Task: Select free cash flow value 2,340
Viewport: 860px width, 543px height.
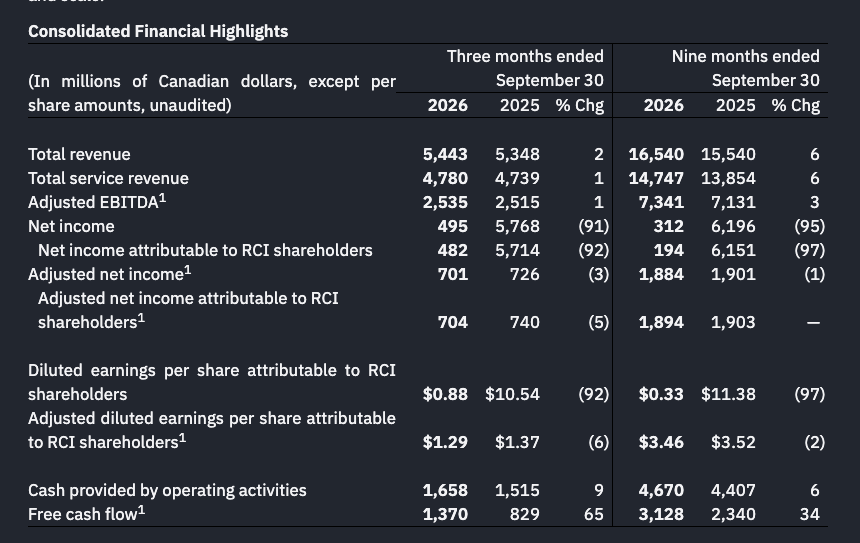Action: point(733,514)
